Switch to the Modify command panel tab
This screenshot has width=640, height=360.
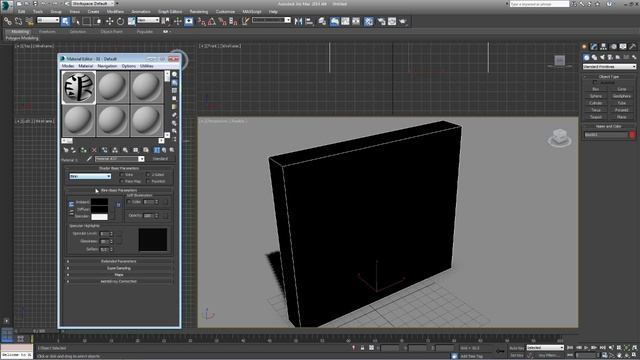(x=594, y=47)
